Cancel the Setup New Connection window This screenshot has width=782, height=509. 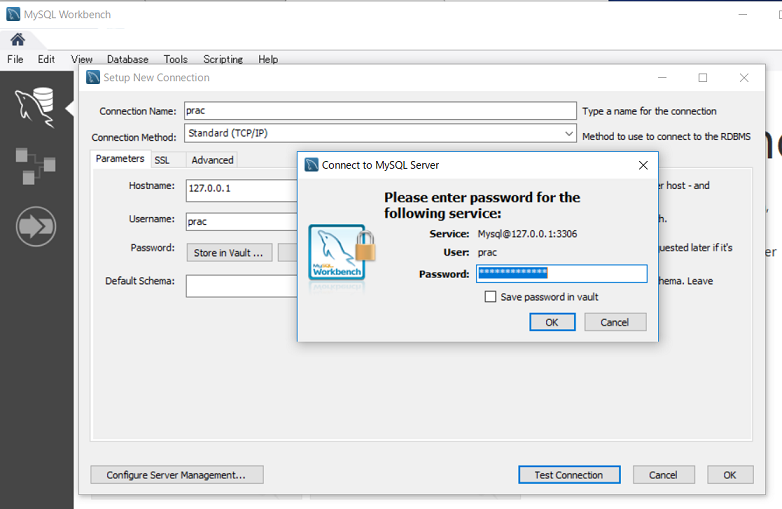click(x=663, y=475)
